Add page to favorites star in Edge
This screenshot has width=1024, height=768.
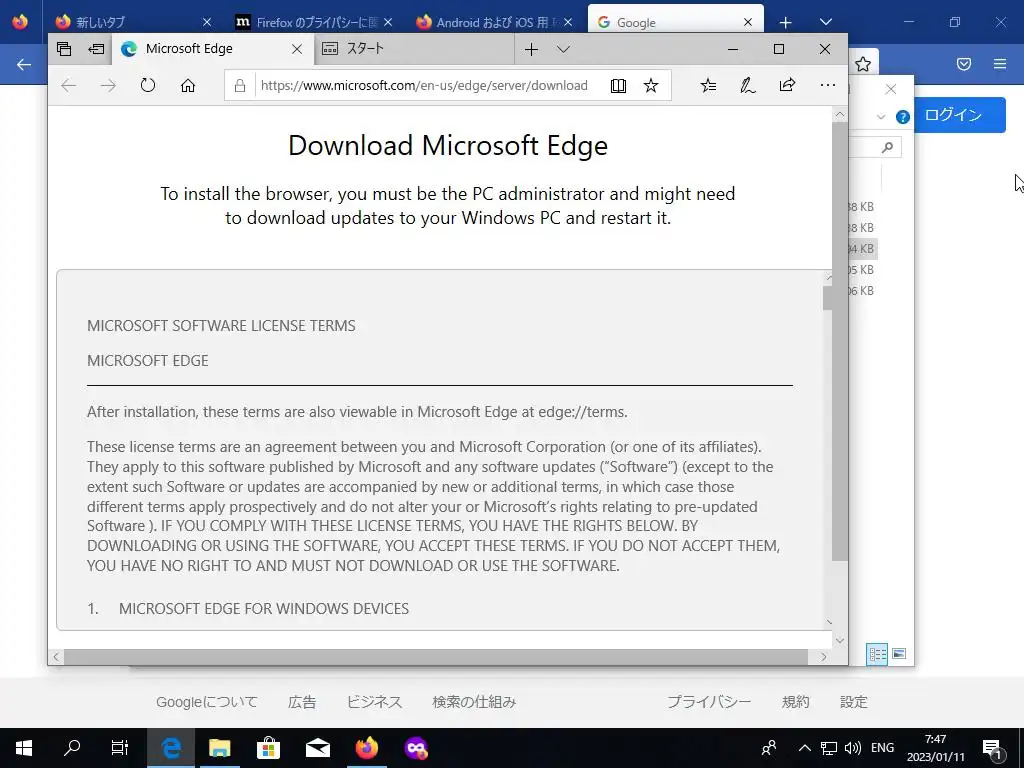[650, 86]
